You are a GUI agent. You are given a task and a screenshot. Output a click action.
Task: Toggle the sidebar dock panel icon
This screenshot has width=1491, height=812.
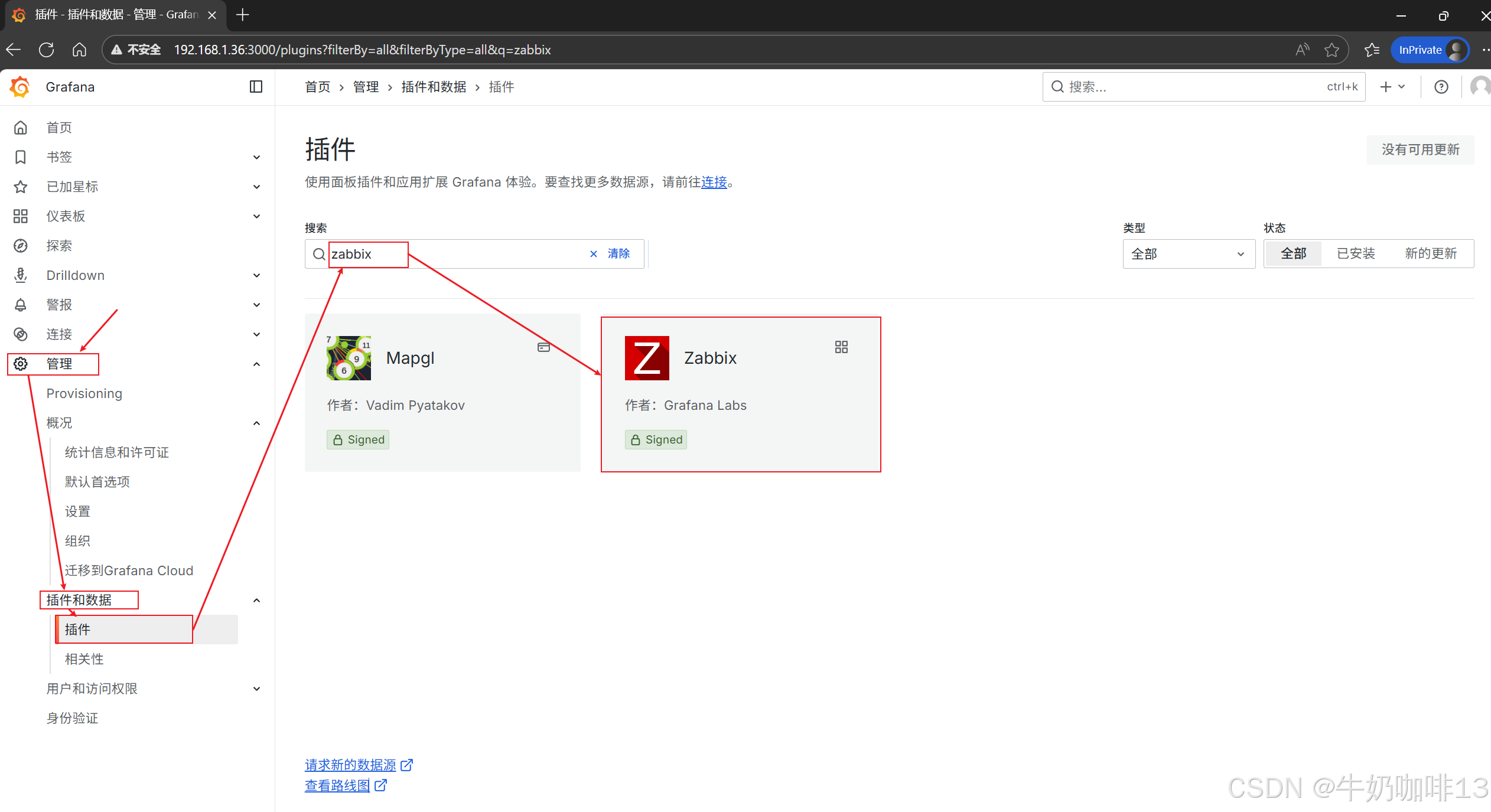point(256,87)
